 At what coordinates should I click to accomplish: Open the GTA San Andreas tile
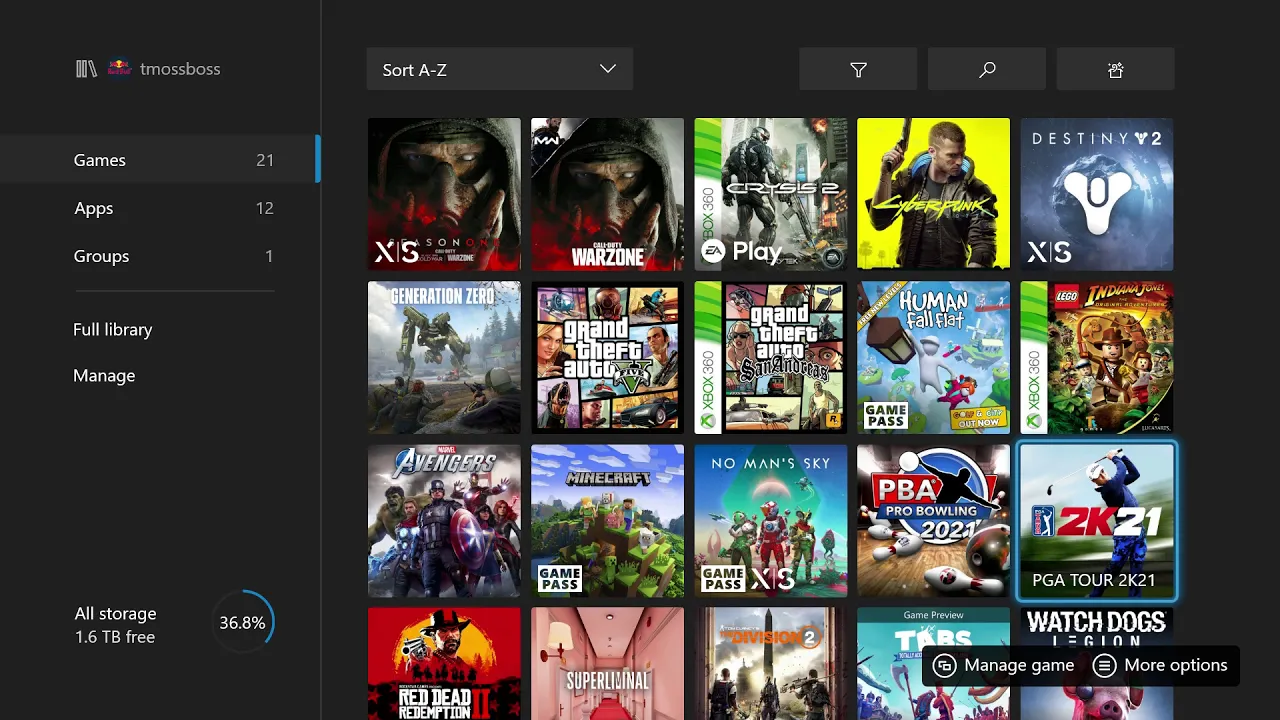[771, 357]
